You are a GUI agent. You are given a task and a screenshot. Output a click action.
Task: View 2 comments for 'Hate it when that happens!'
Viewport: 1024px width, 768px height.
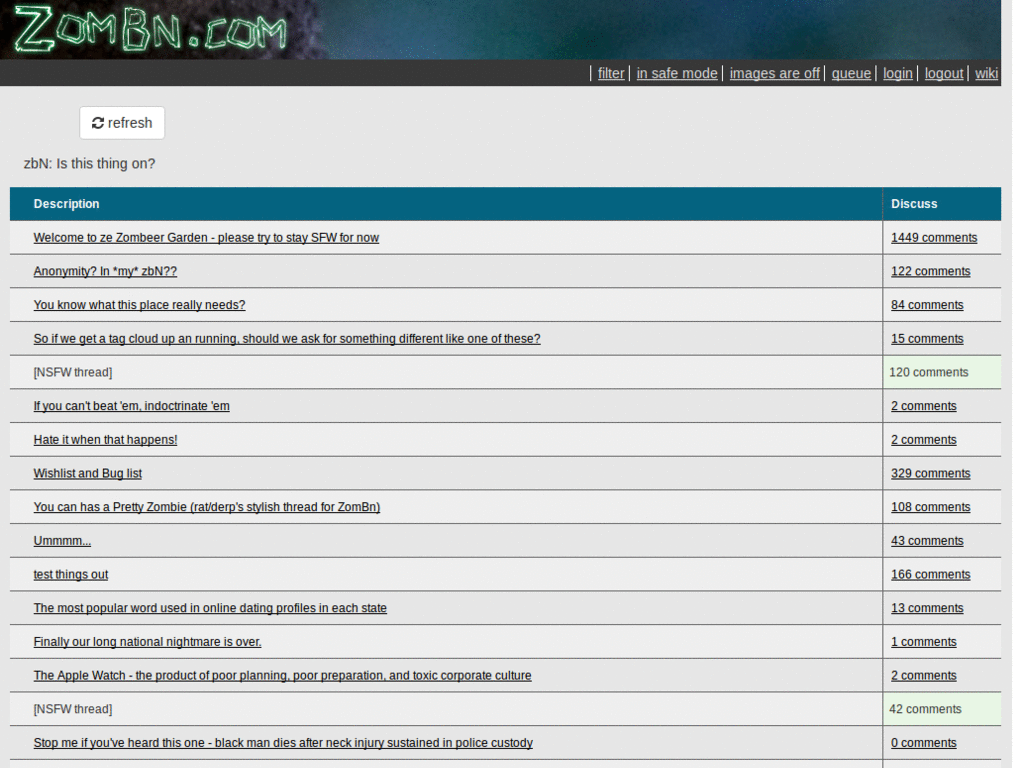click(x=923, y=440)
